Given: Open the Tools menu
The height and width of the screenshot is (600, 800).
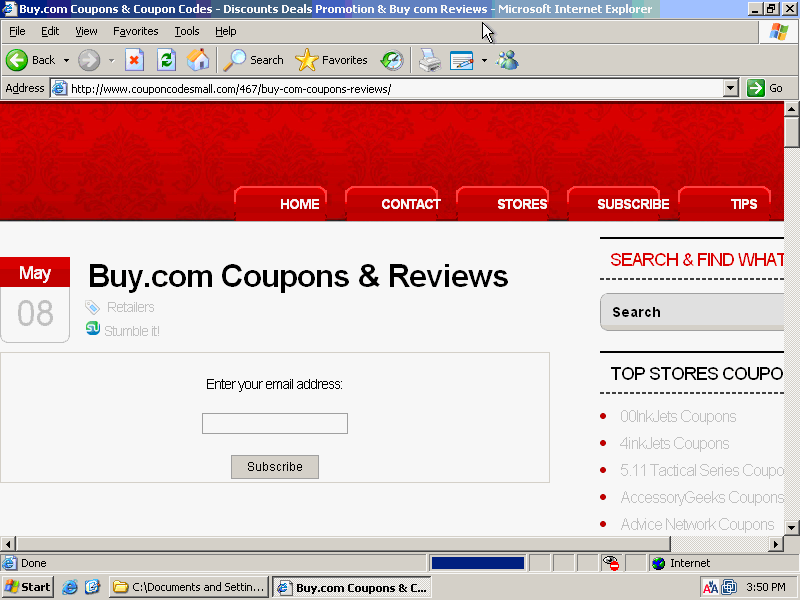Looking at the screenshot, I should tap(187, 32).
